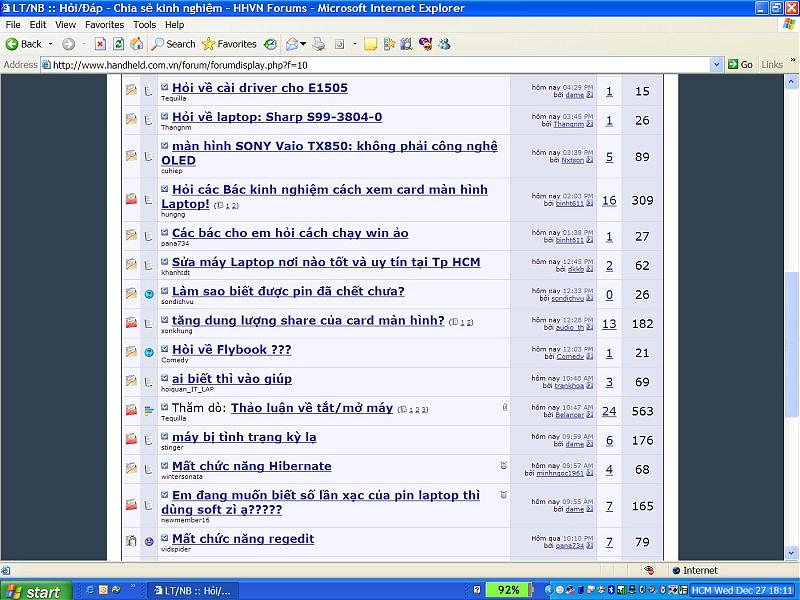The width and height of the screenshot is (800, 600).
Task: Expand the Mail button dropdown arrow
Action: coord(303,44)
